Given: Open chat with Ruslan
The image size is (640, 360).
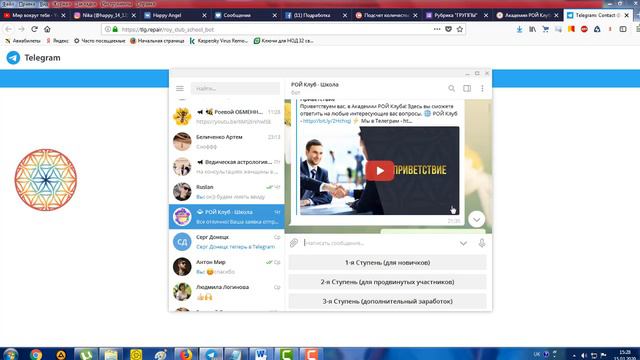Looking at the screenshot, I should coord(227,191).
